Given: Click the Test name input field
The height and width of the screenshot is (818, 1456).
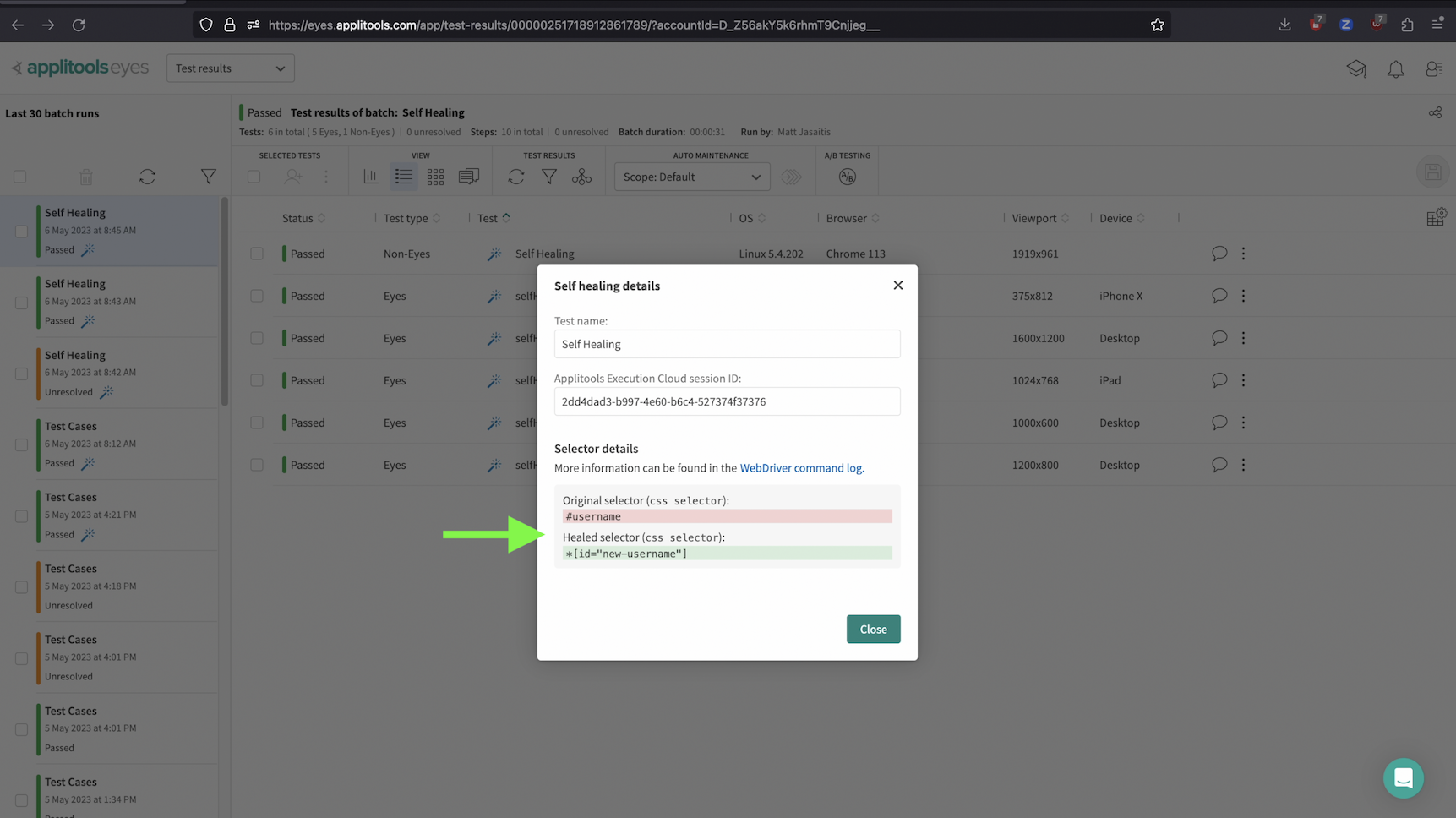Looking at the screenshot, I should (x=727, y=344).
